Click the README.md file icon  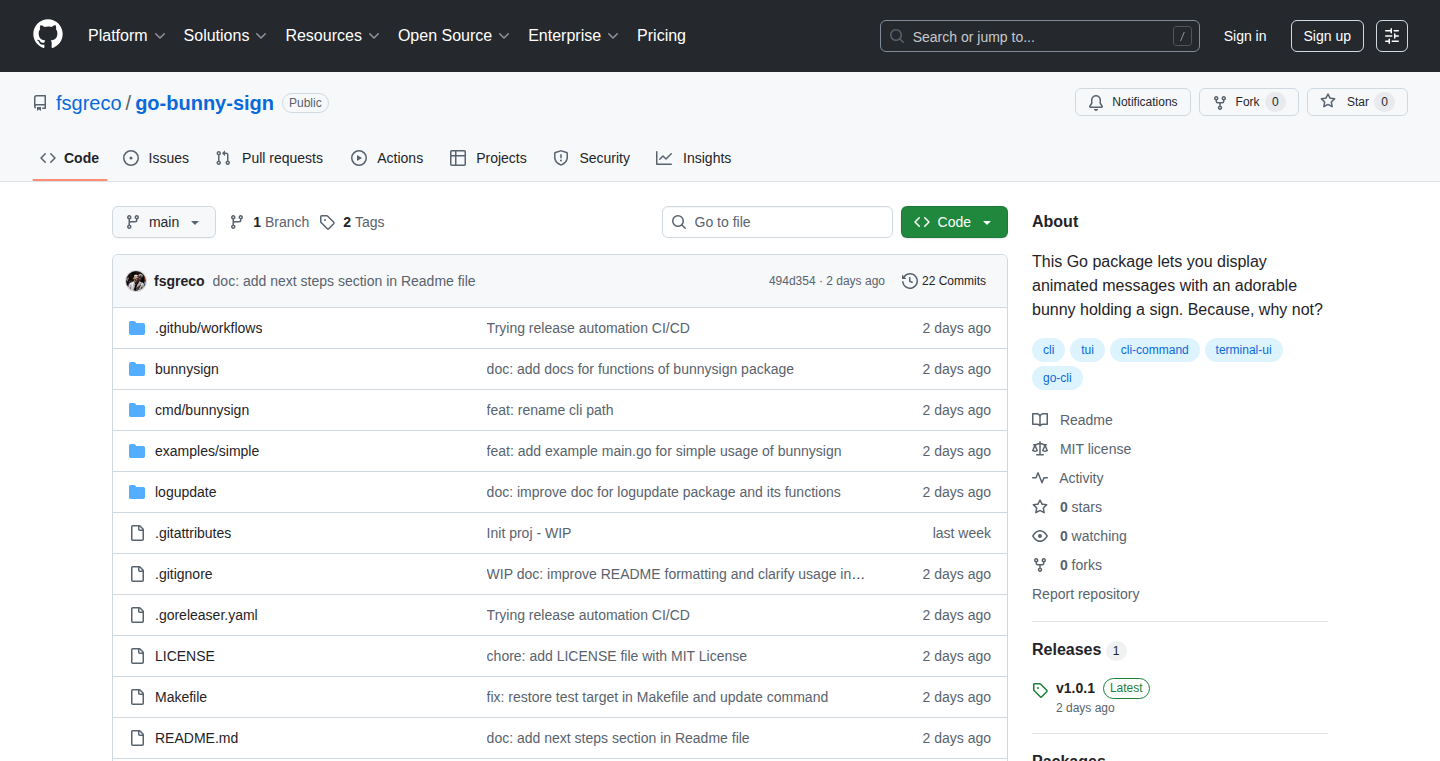coord(137,738)
